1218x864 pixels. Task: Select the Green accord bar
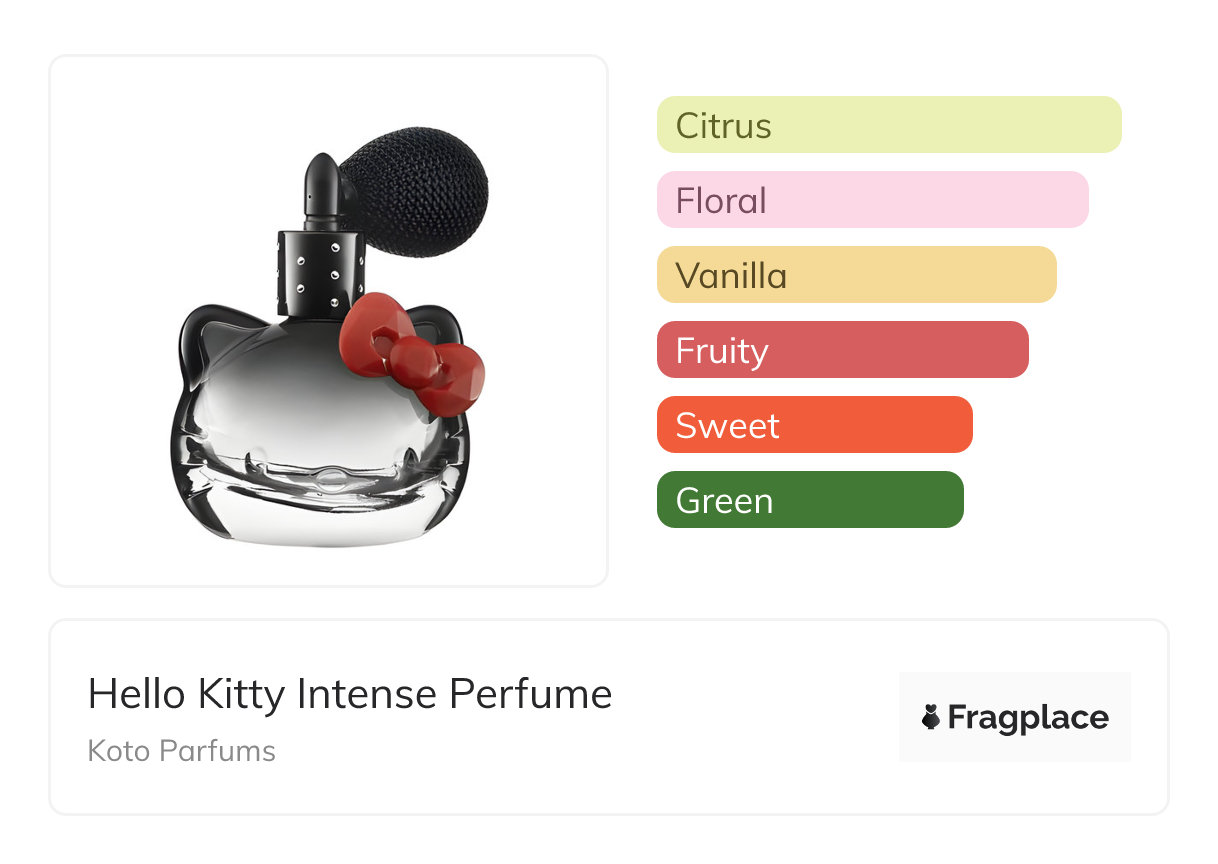[x=809, y=500]
